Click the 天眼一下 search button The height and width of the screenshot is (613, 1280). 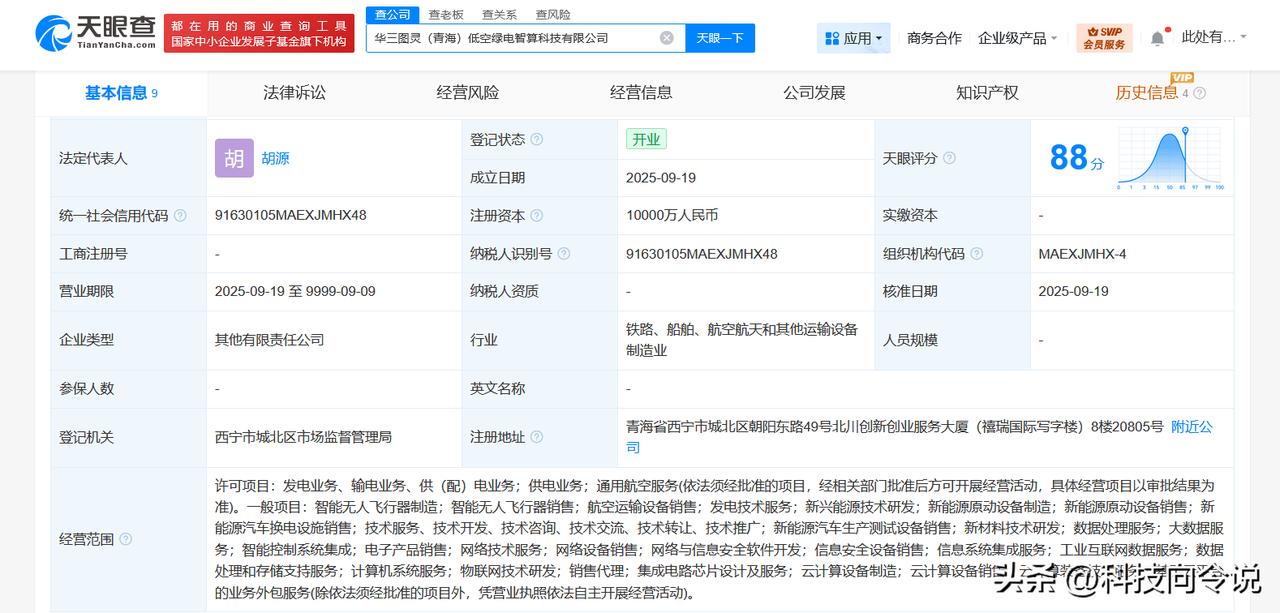click(720, 38)
